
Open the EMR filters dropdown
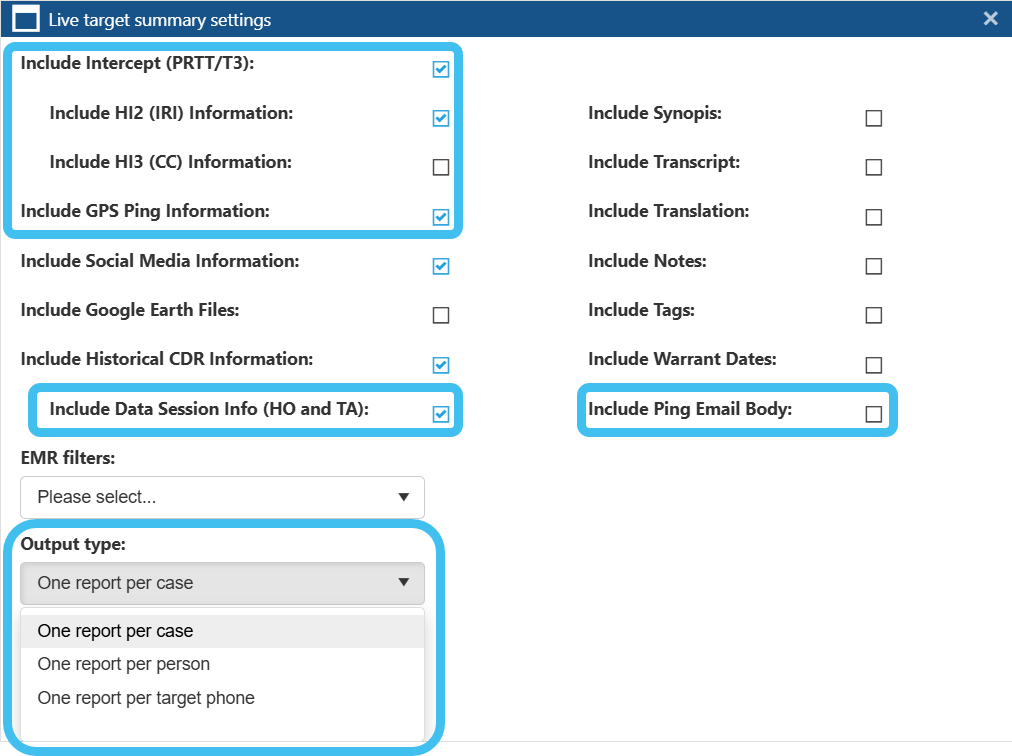coord(222,497)
